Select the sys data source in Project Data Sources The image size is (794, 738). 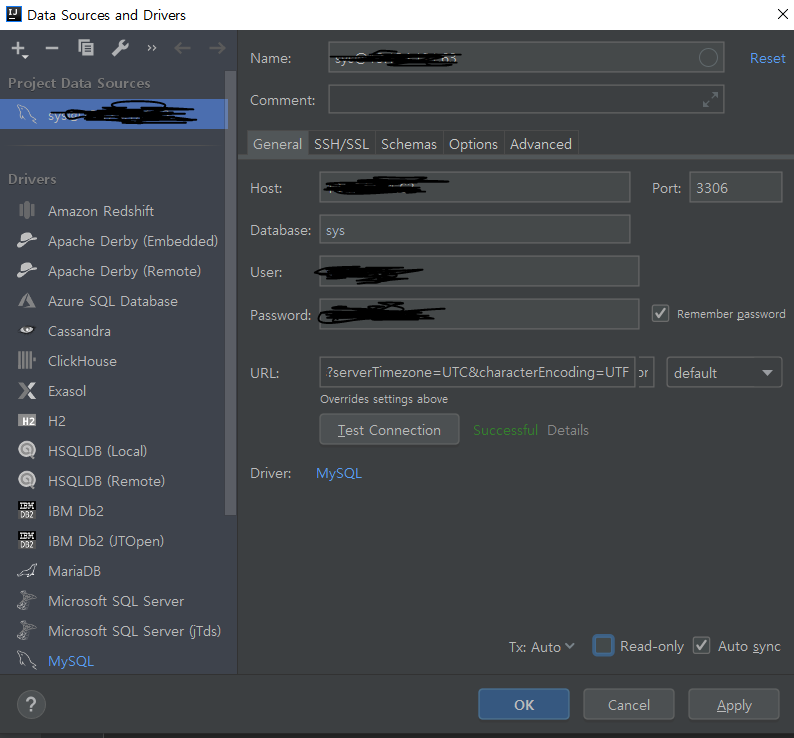[x=114, y=114]
